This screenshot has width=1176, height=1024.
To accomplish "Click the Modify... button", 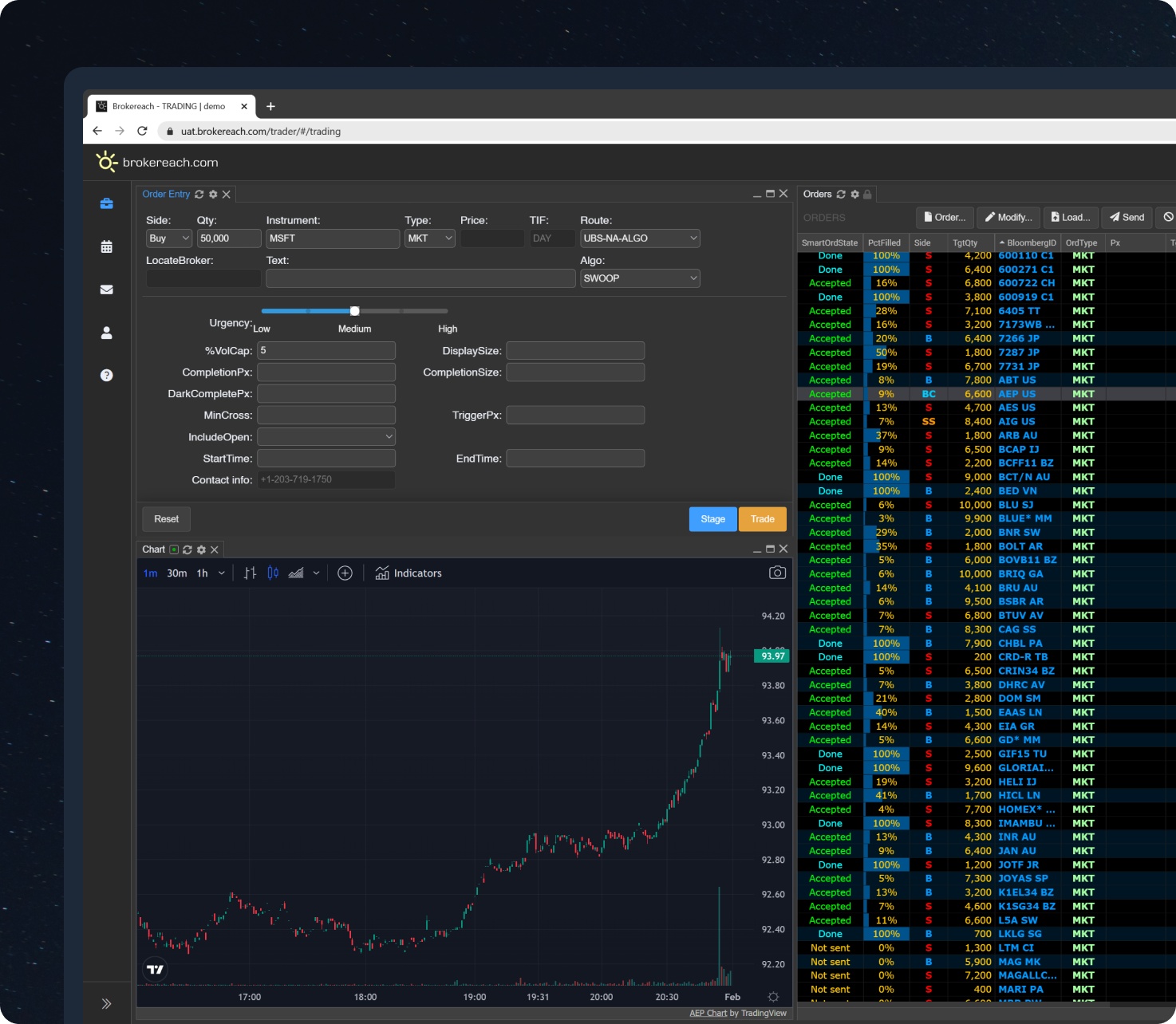I will point(1008,217).
